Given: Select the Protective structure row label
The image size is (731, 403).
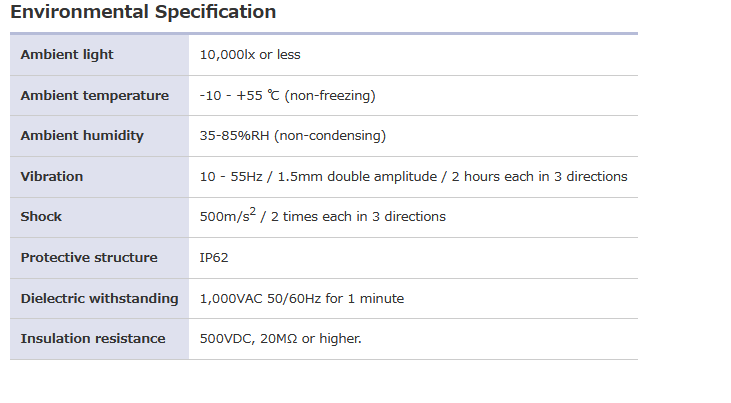Looking at the screenshot, I should click(x=89, y=258).
